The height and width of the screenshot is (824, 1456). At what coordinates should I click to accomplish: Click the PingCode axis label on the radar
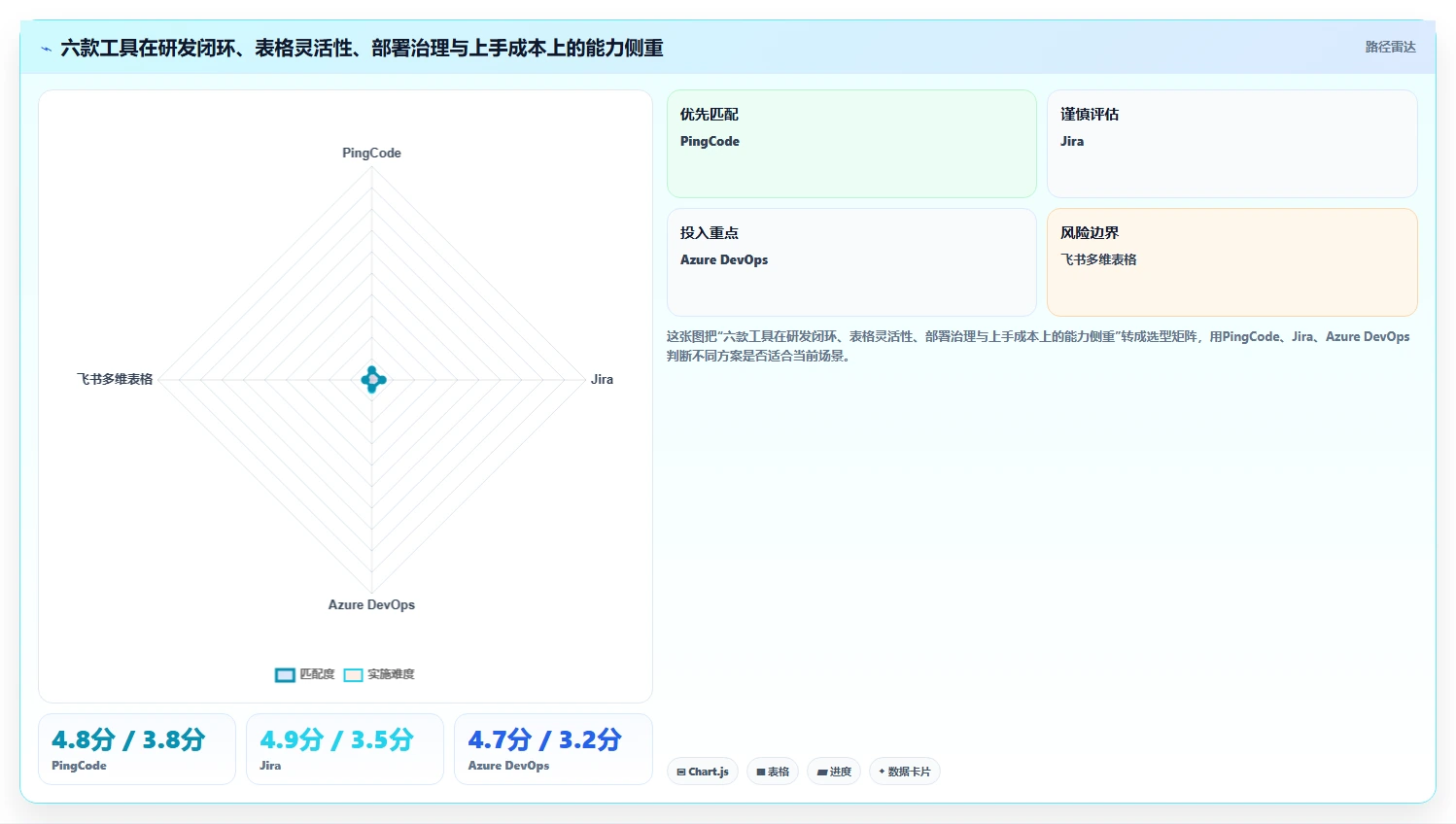coord(371,153)
